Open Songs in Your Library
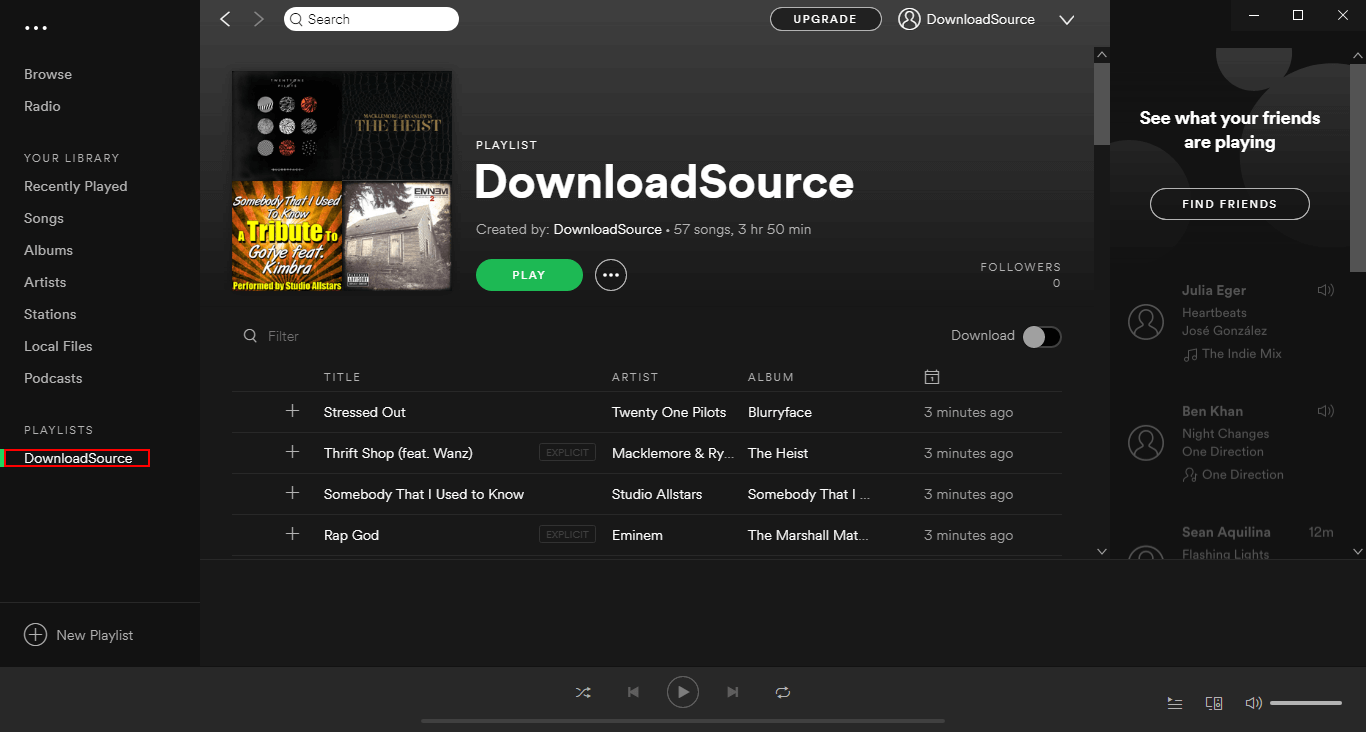The width and height of the screenshot is (1366, 732). click(44, 218)
